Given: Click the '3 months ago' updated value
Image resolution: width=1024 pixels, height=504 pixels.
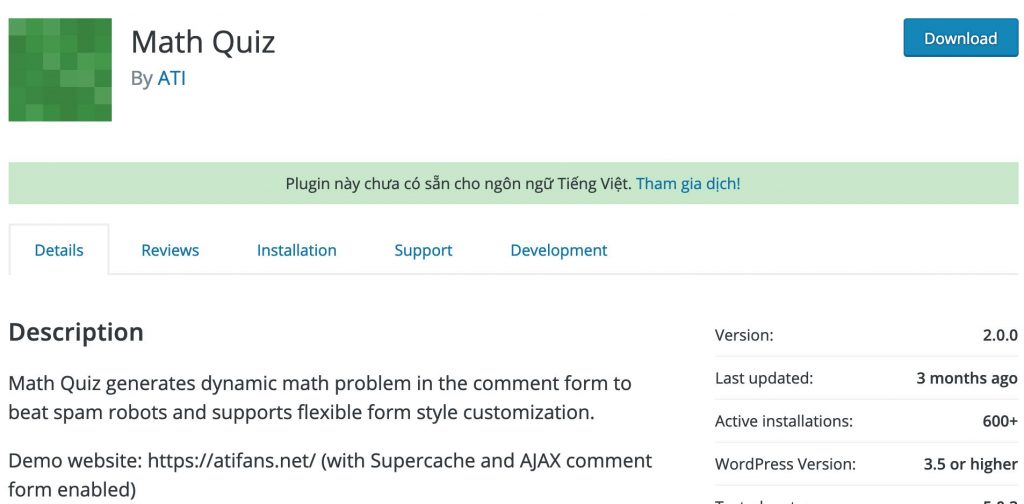Looking at the screenshot, I should coord(966,379).
